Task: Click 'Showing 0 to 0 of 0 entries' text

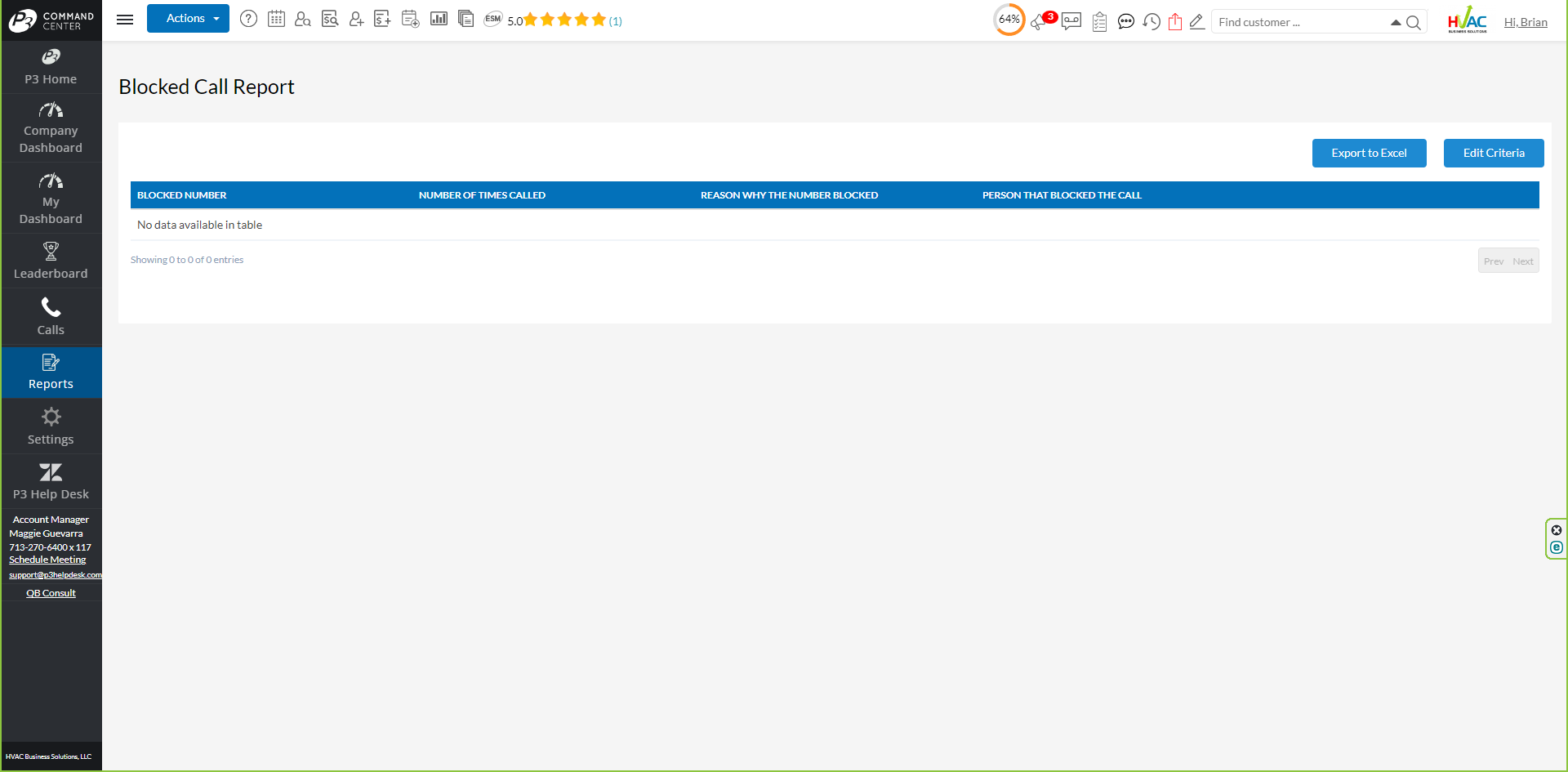Action: point(187,260)
